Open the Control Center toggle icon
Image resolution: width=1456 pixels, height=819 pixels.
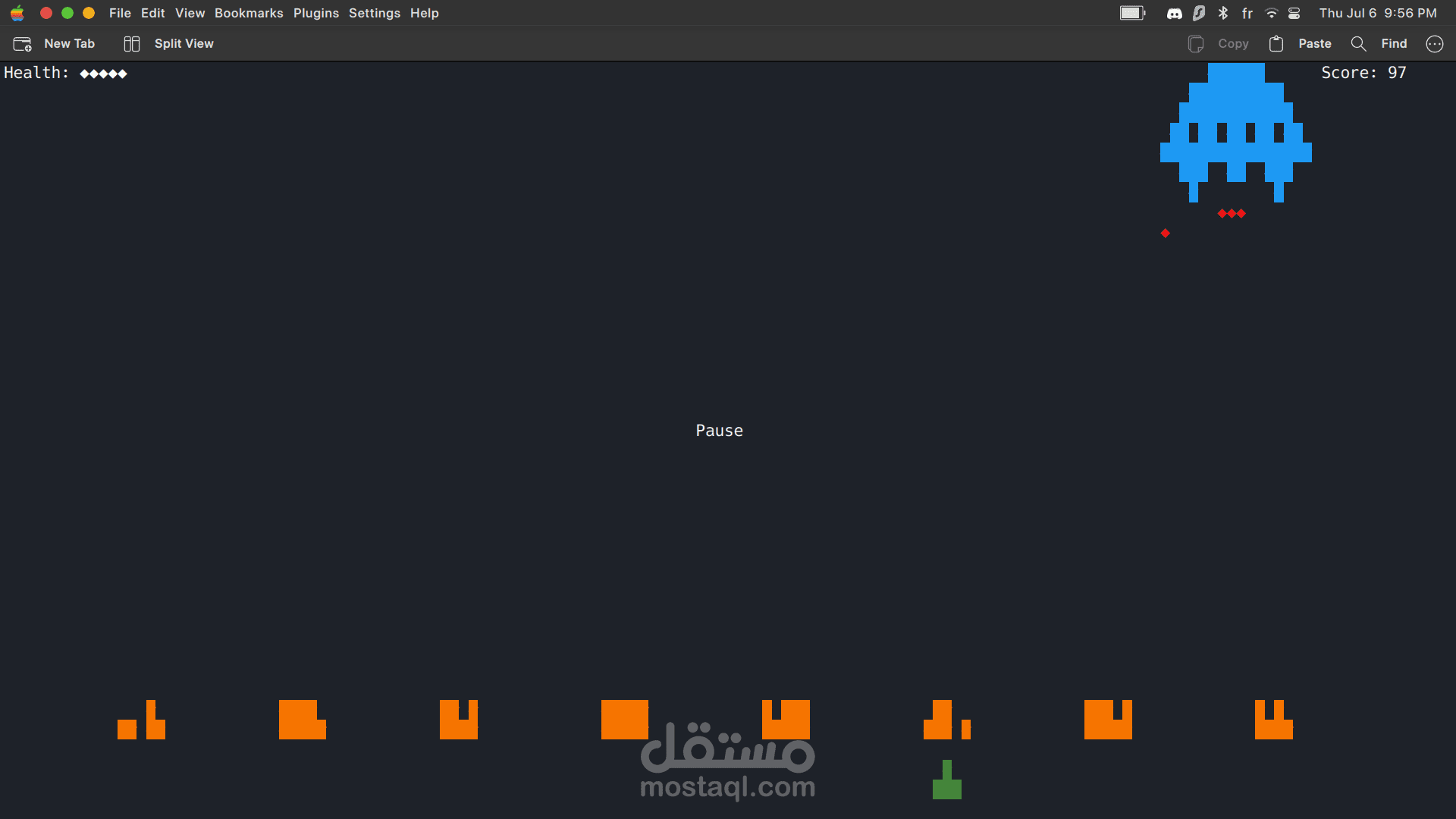click(1294, 13)
